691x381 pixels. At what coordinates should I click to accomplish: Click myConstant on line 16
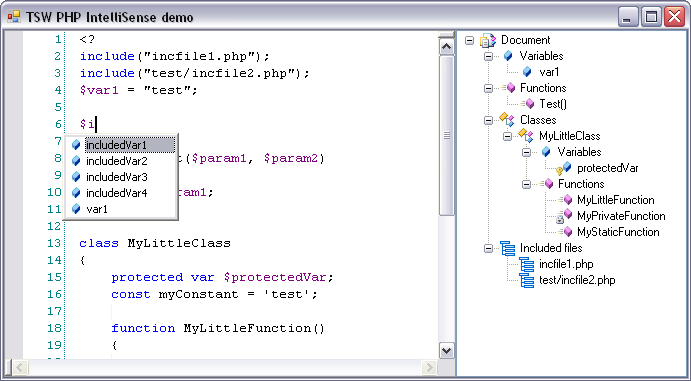tap(198, 294)
